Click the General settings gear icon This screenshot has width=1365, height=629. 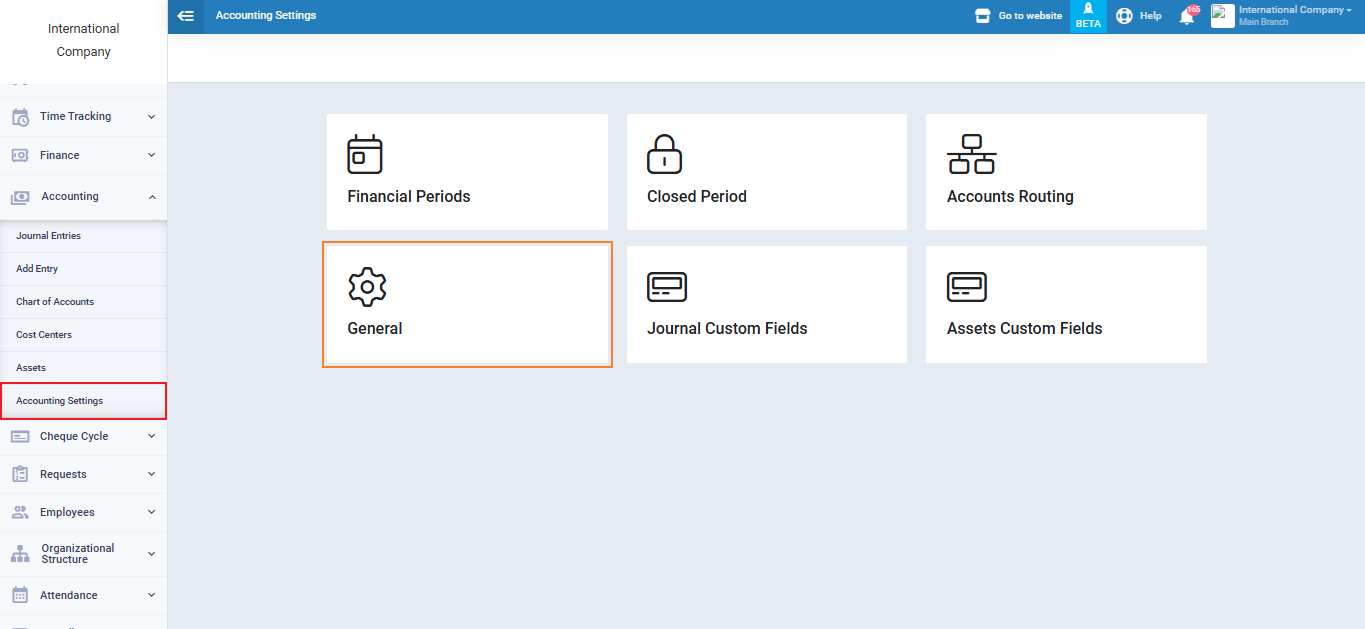click(x=367, y=287)
